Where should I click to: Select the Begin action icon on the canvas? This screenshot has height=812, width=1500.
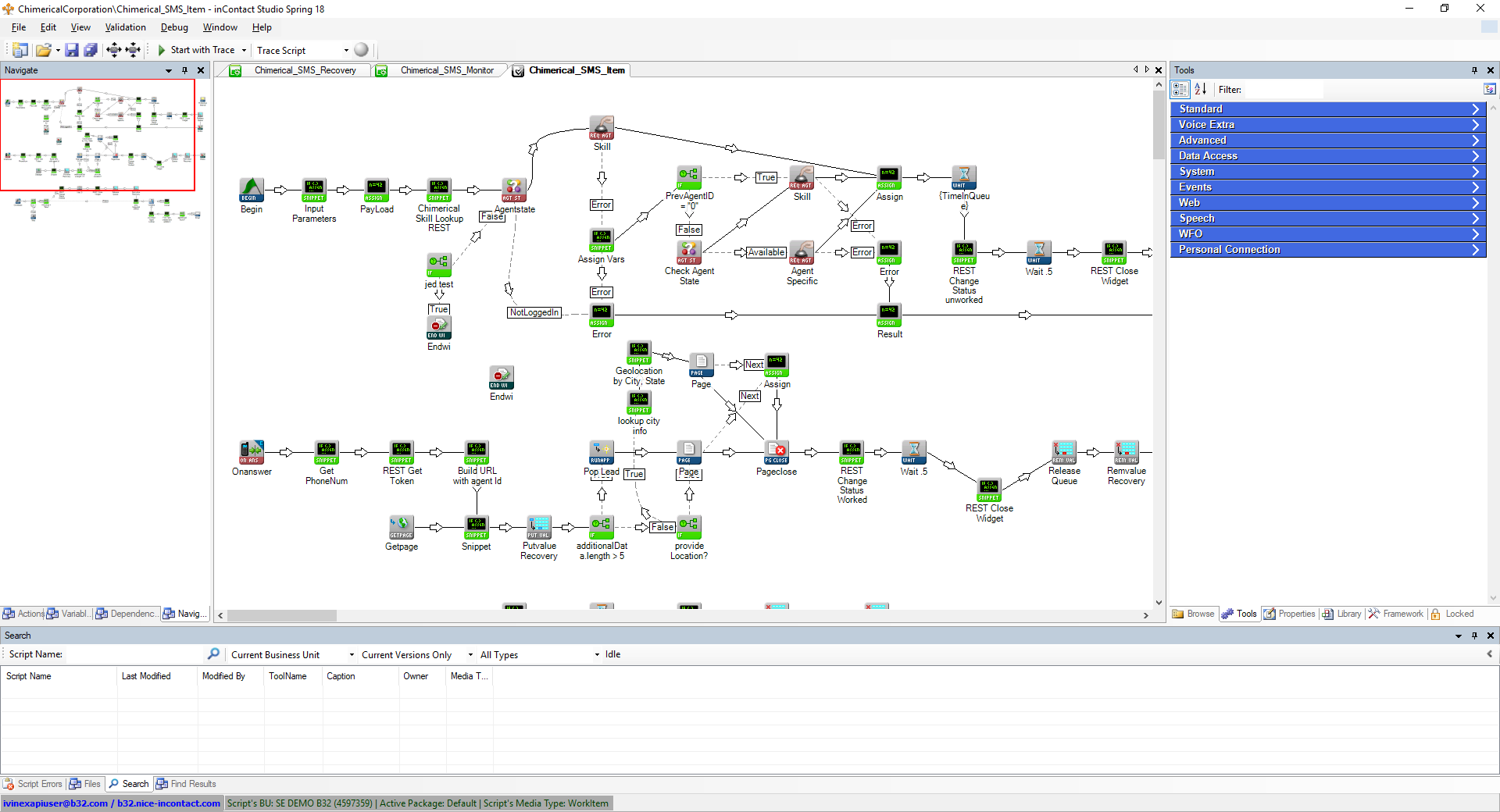pyautogui.click(x=252, y=190)
